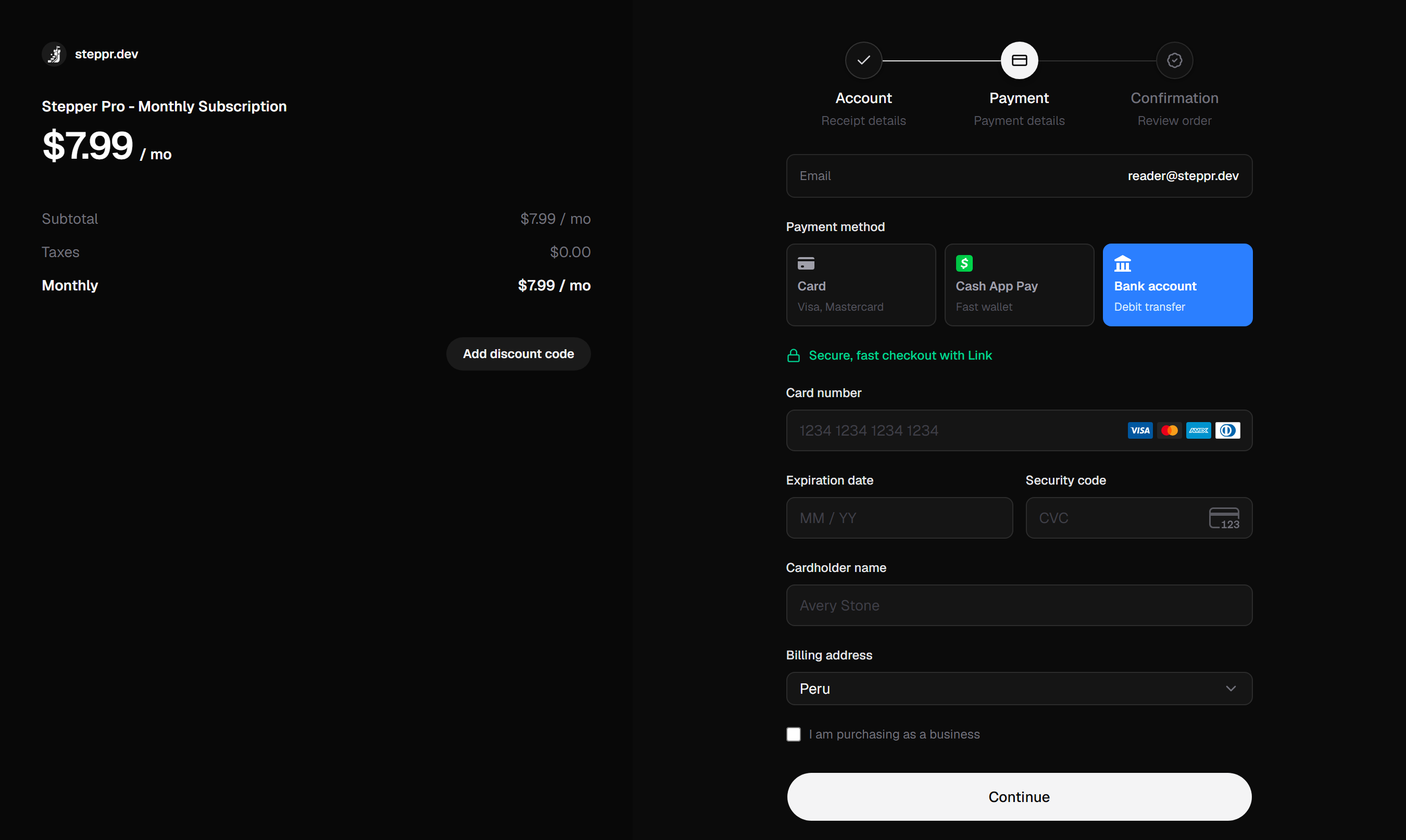This screenshot has width=1406, height=840.
Task: Click the 'Billing address' label
Action: (x=829, y=655)
